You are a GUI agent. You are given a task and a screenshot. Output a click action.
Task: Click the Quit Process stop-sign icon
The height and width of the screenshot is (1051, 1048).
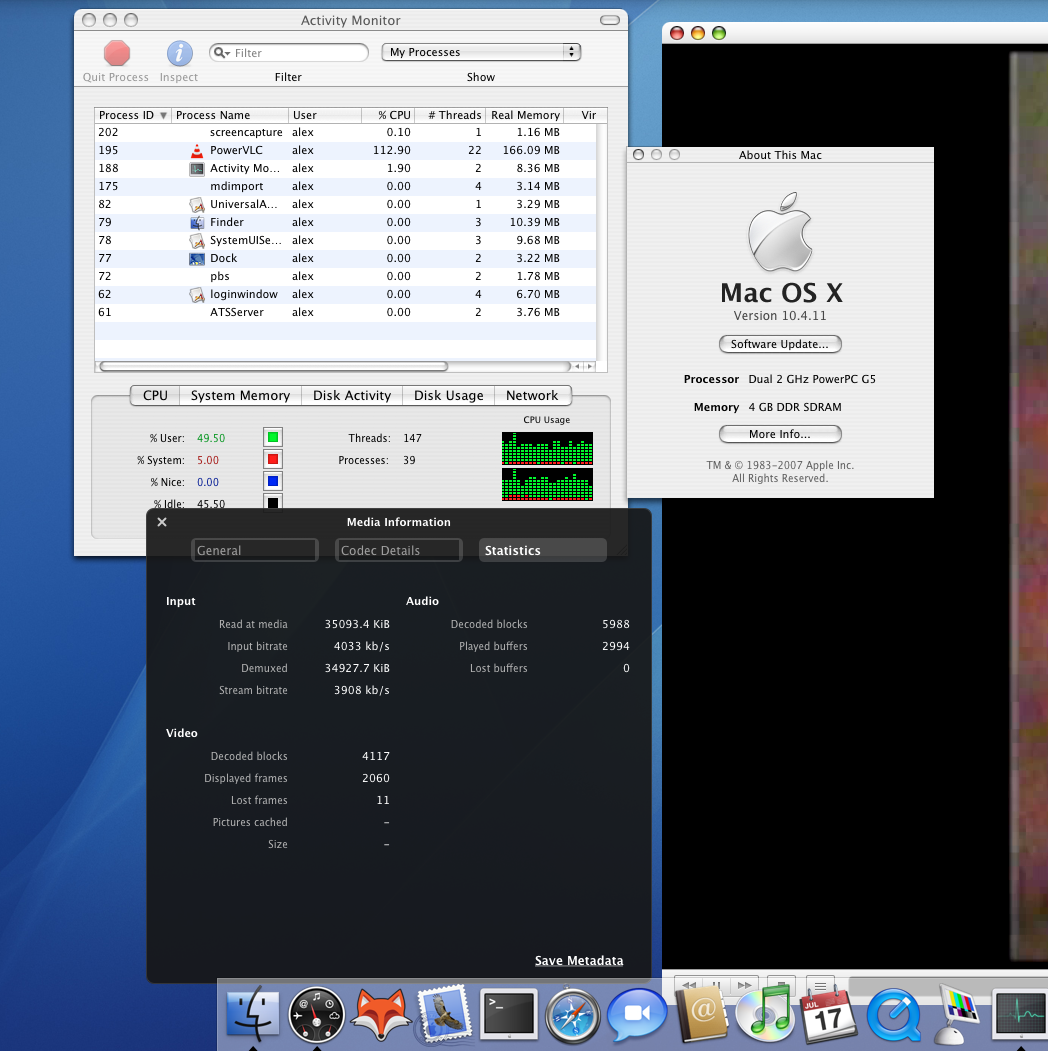click(x=117, y=54)
